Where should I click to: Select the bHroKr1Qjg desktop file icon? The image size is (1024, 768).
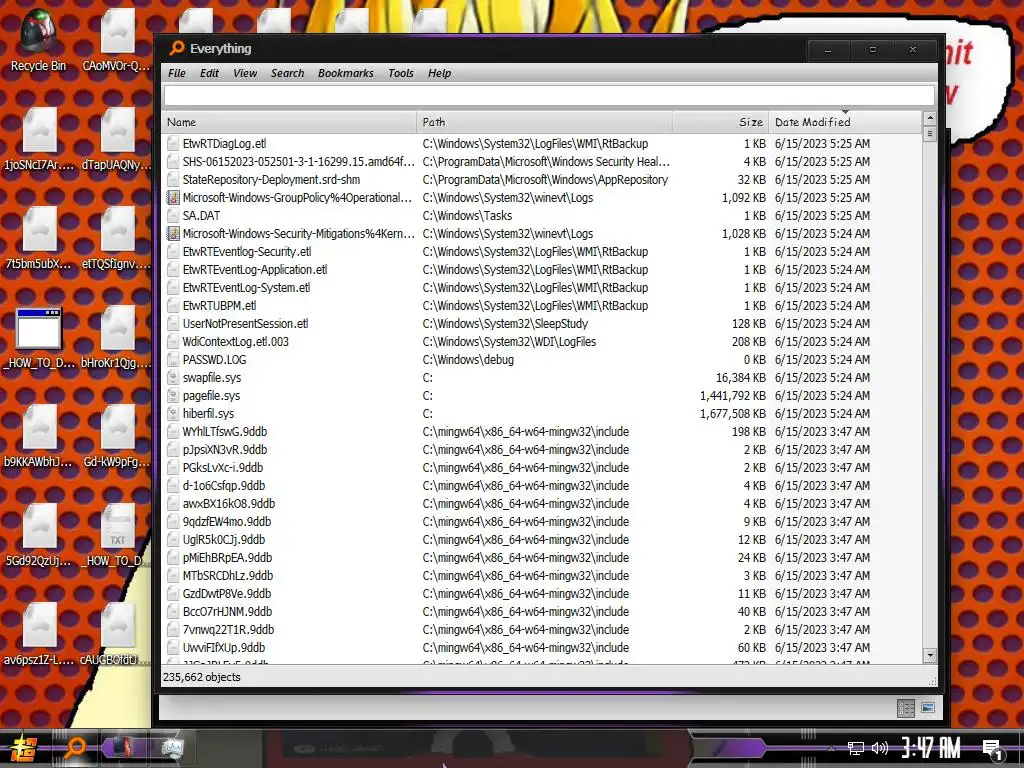pyautogui.click(x=117, y=337)
